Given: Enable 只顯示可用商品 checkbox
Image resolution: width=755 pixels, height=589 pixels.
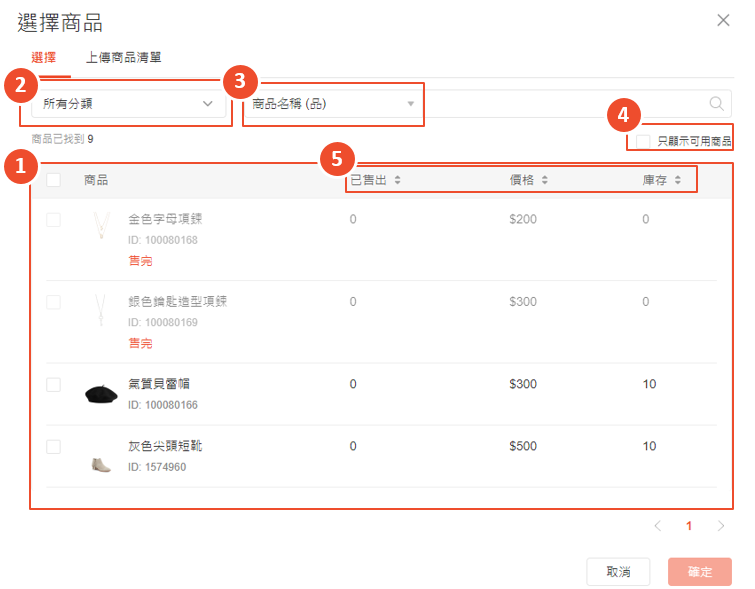Looking at the screenshot, I should pos(643,142).
